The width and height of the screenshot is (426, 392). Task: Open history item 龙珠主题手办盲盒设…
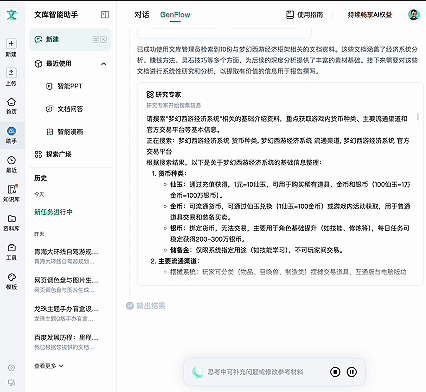66,313
